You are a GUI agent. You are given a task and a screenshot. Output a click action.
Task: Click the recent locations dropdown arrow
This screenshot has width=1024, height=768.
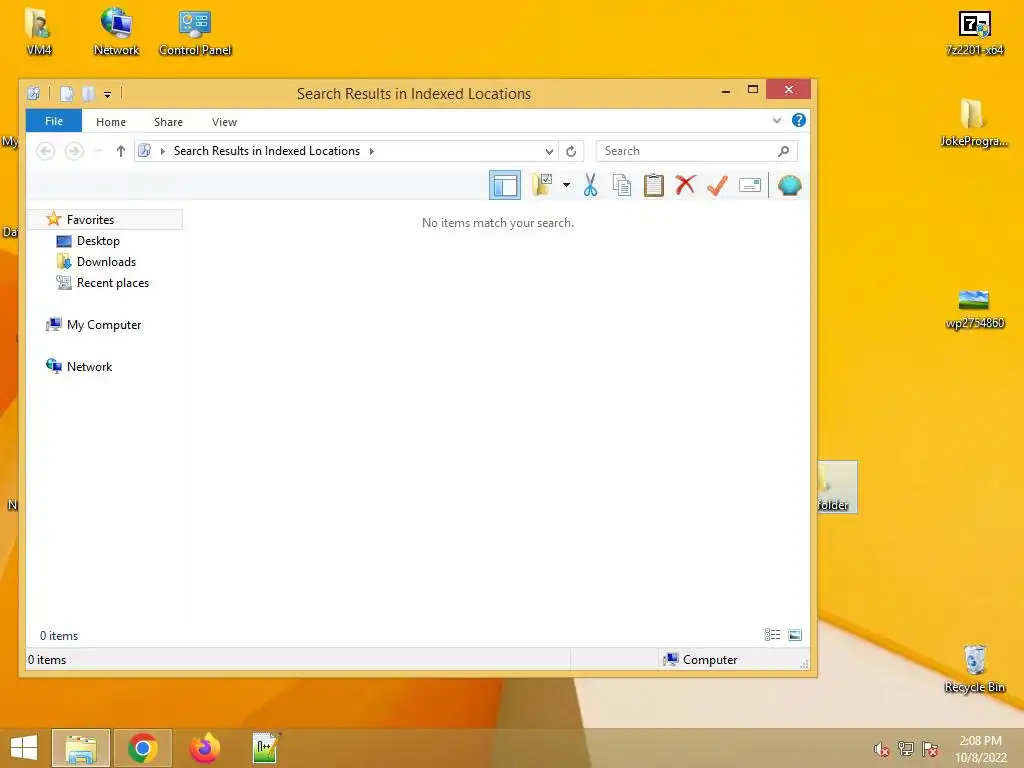click(98, 152)
